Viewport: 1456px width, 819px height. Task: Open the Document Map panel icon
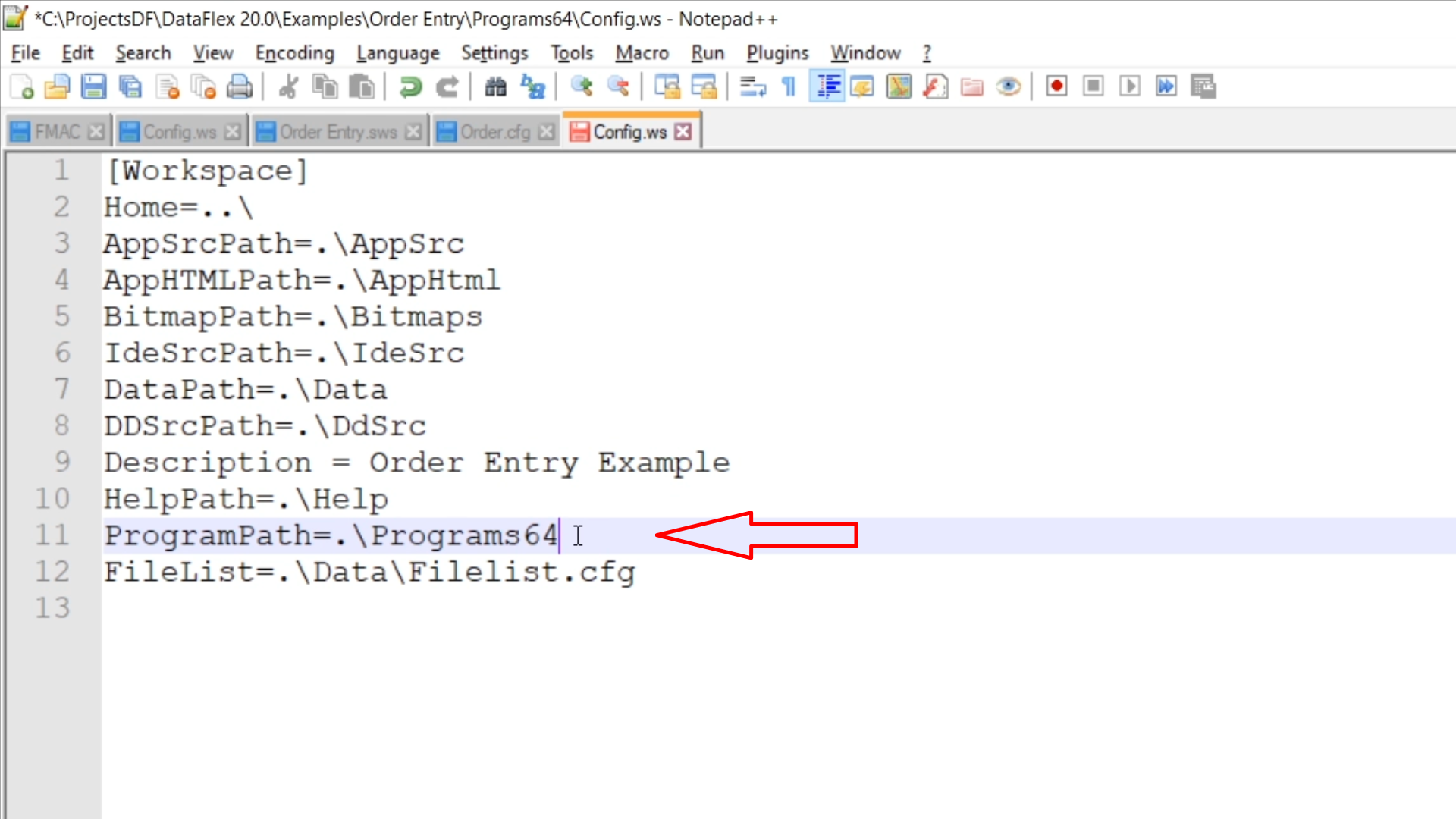click(899, 86)
